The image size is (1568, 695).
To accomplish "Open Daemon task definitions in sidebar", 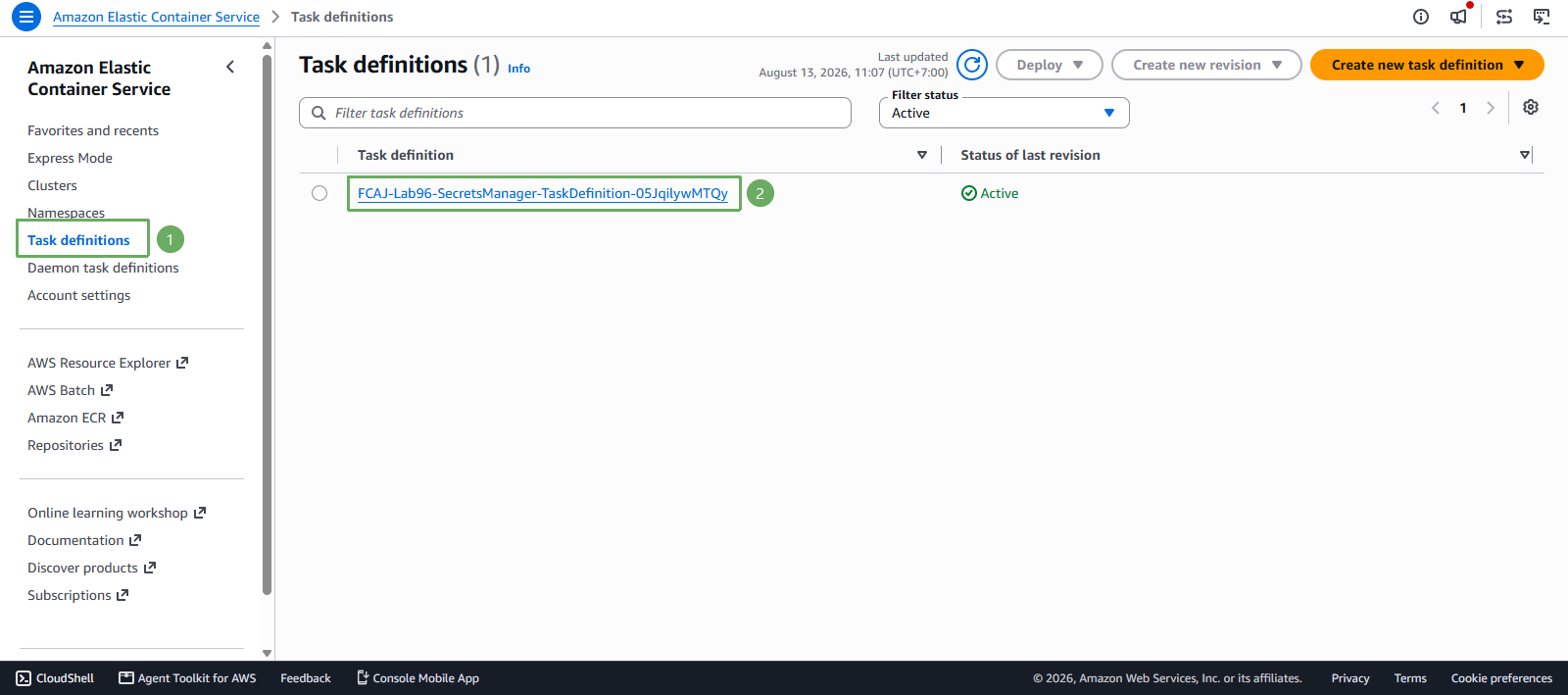I will tap(103, 268).
